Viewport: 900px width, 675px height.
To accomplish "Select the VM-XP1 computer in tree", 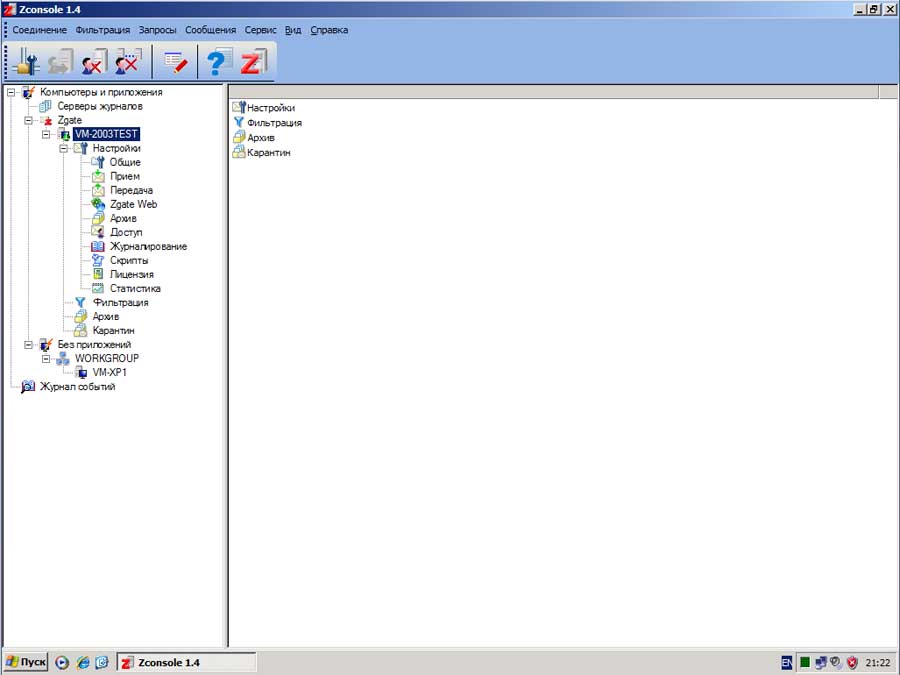I will tap(110, 373).
